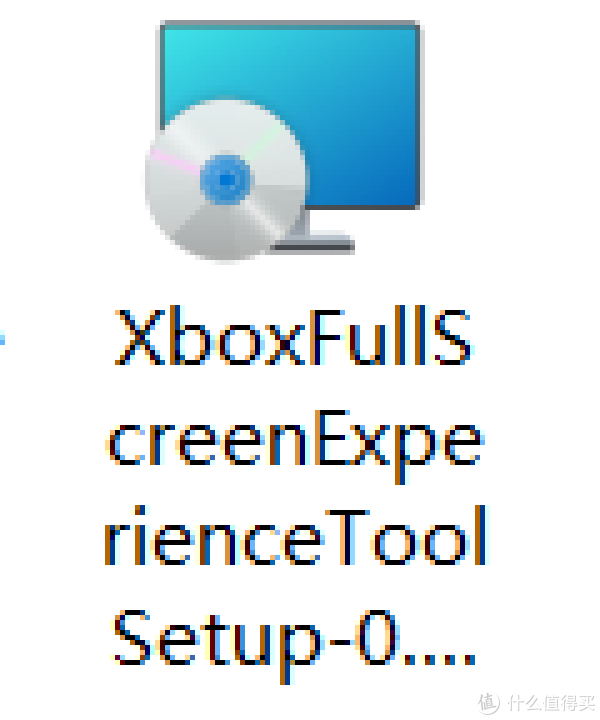
Task: Select the file by its XboxFullS label line
Action: [294, 337]
